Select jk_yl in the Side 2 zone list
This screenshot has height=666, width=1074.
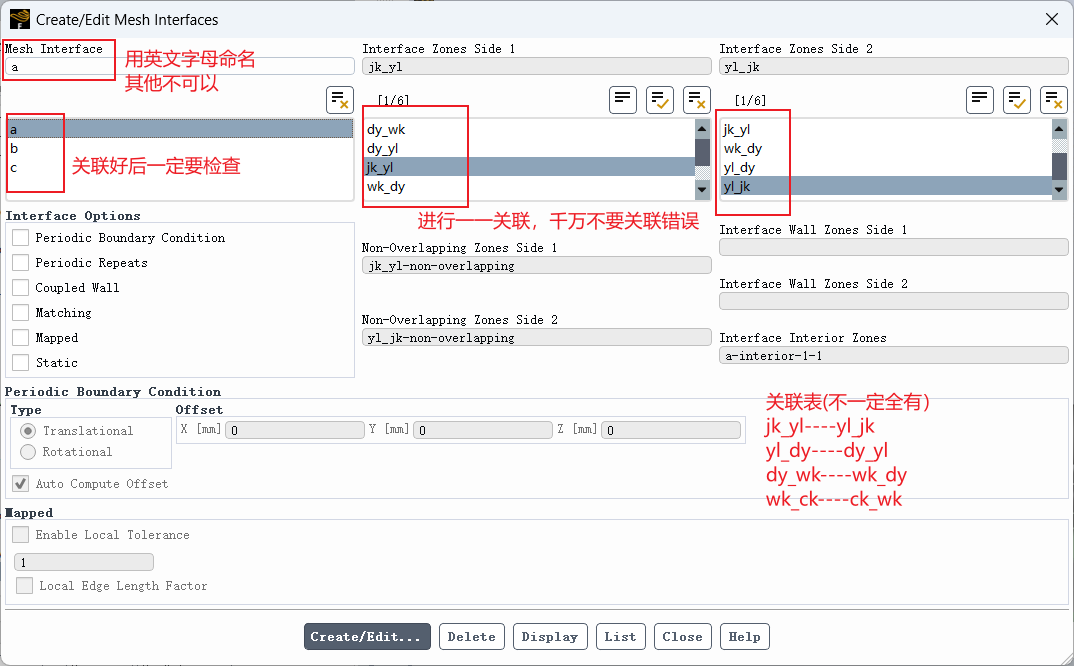pos(886,129)
